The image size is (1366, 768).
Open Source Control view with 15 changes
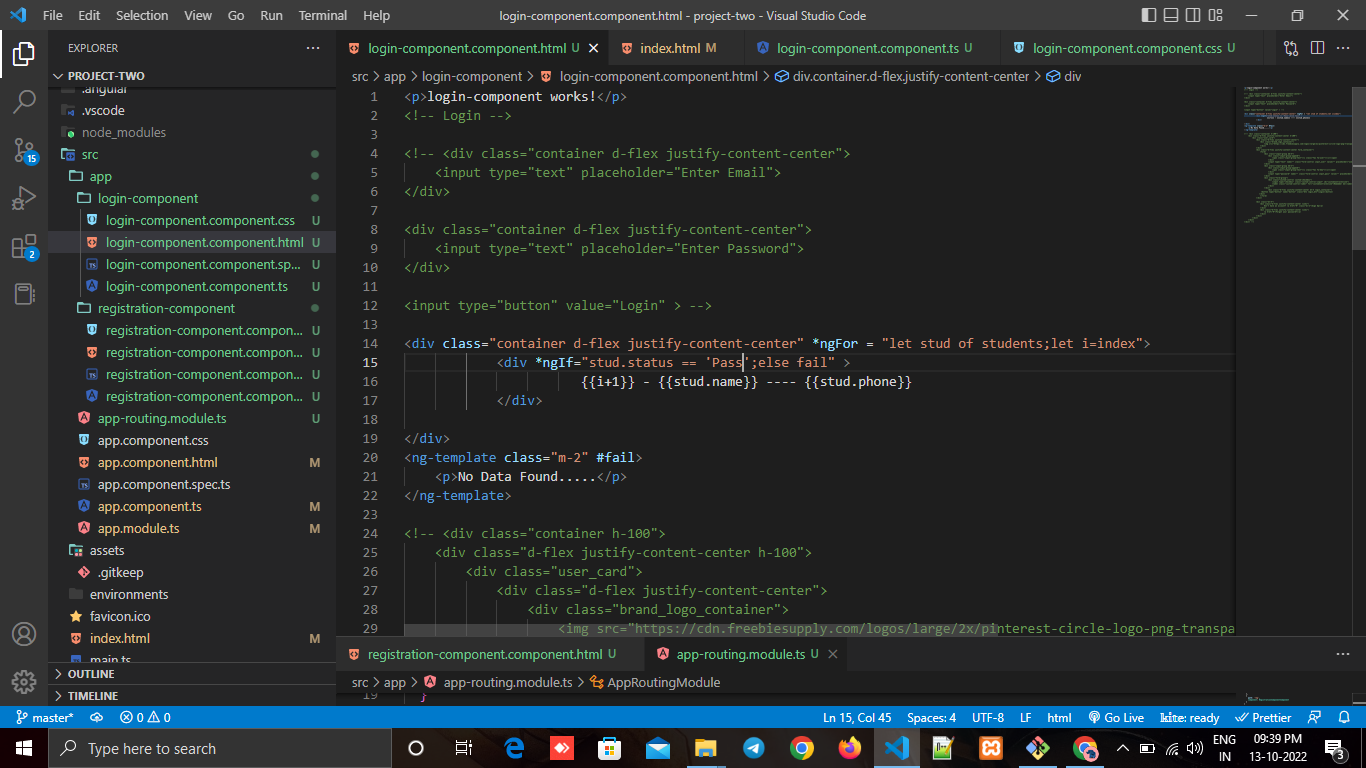coord(24,150)
